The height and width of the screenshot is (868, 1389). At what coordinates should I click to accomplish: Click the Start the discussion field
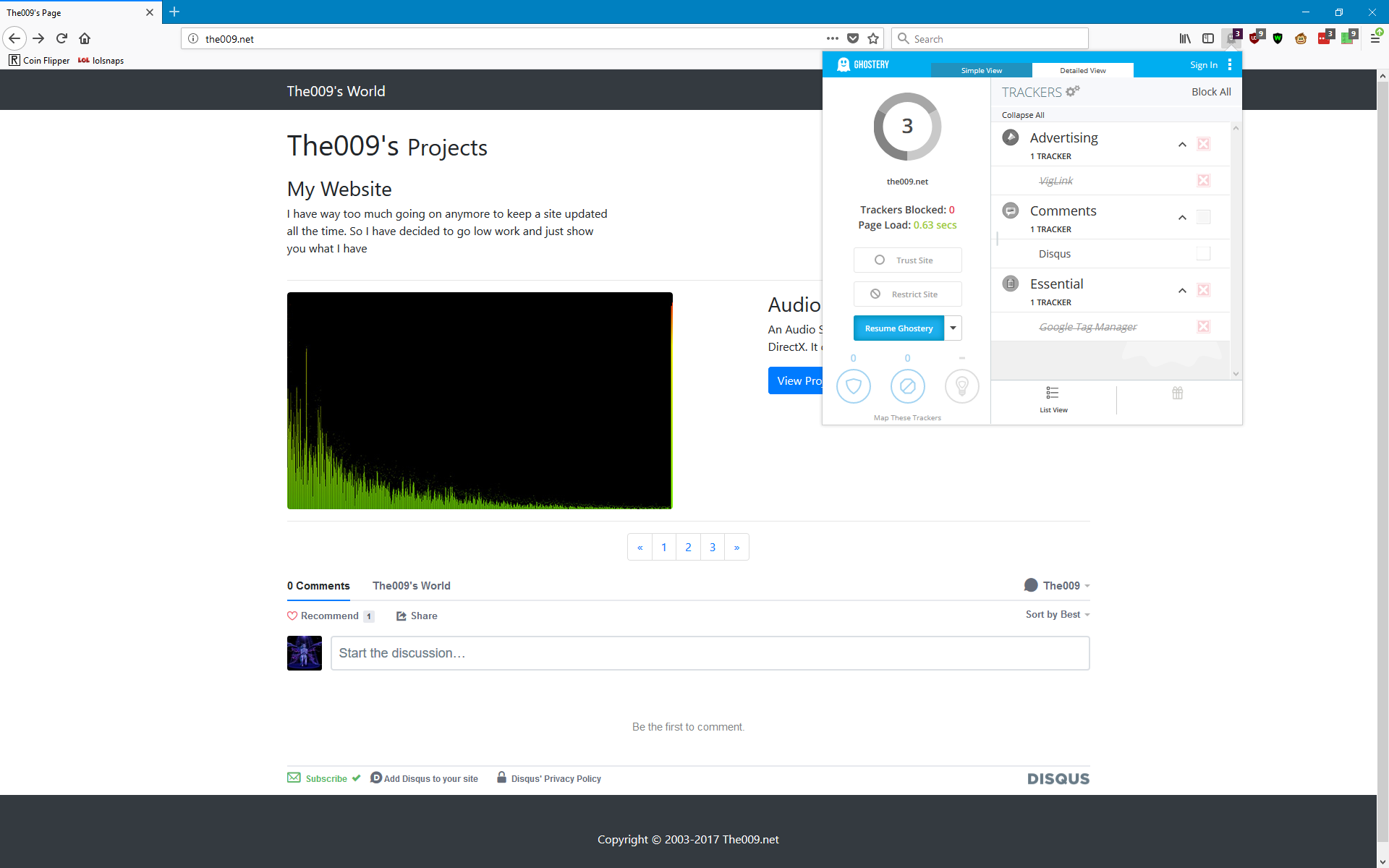coord(710,652)
